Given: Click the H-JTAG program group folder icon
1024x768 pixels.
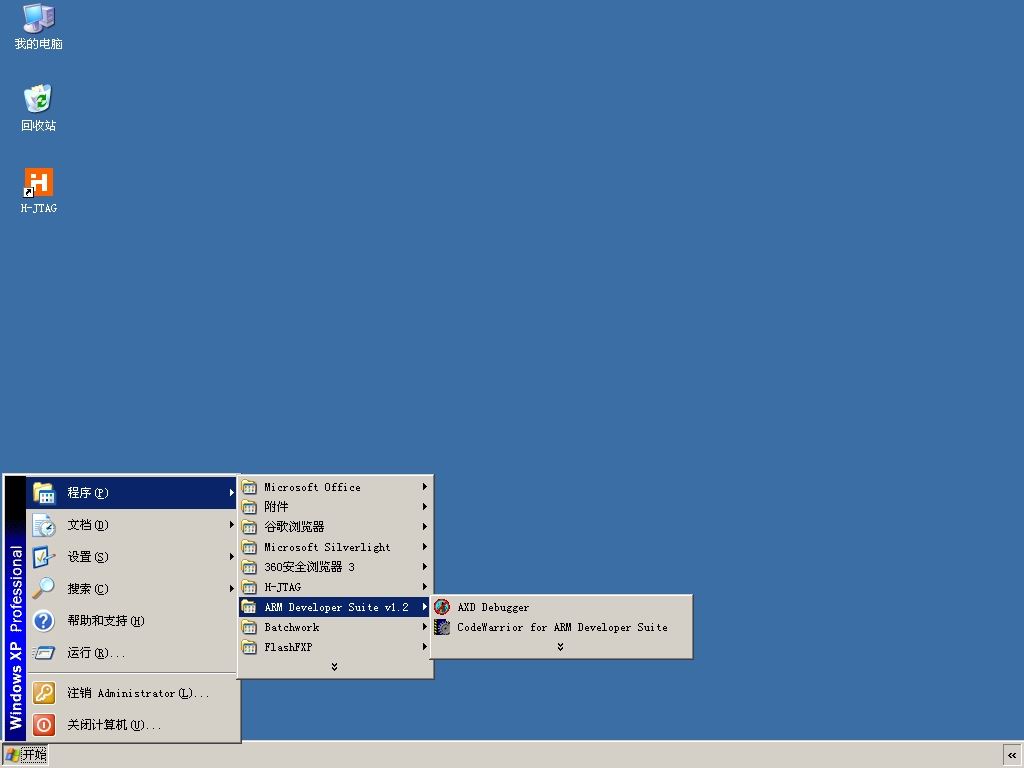Looking at the screenshot, I should [249, 587].
